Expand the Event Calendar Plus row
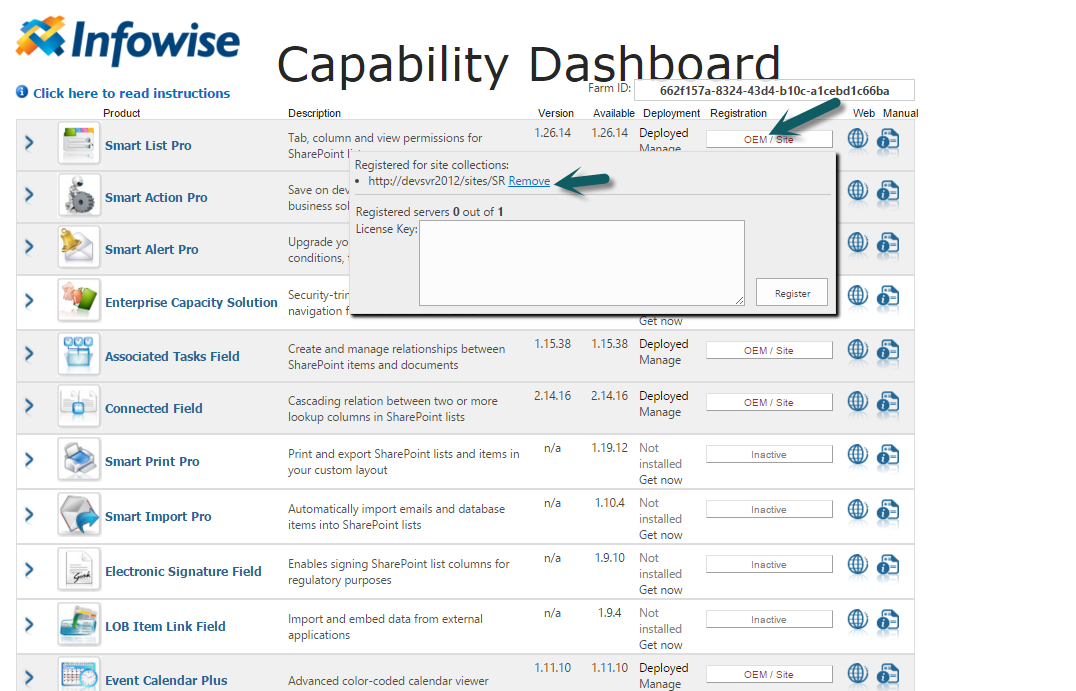Viewport: 1076px width, 691px height. (29, 678)
